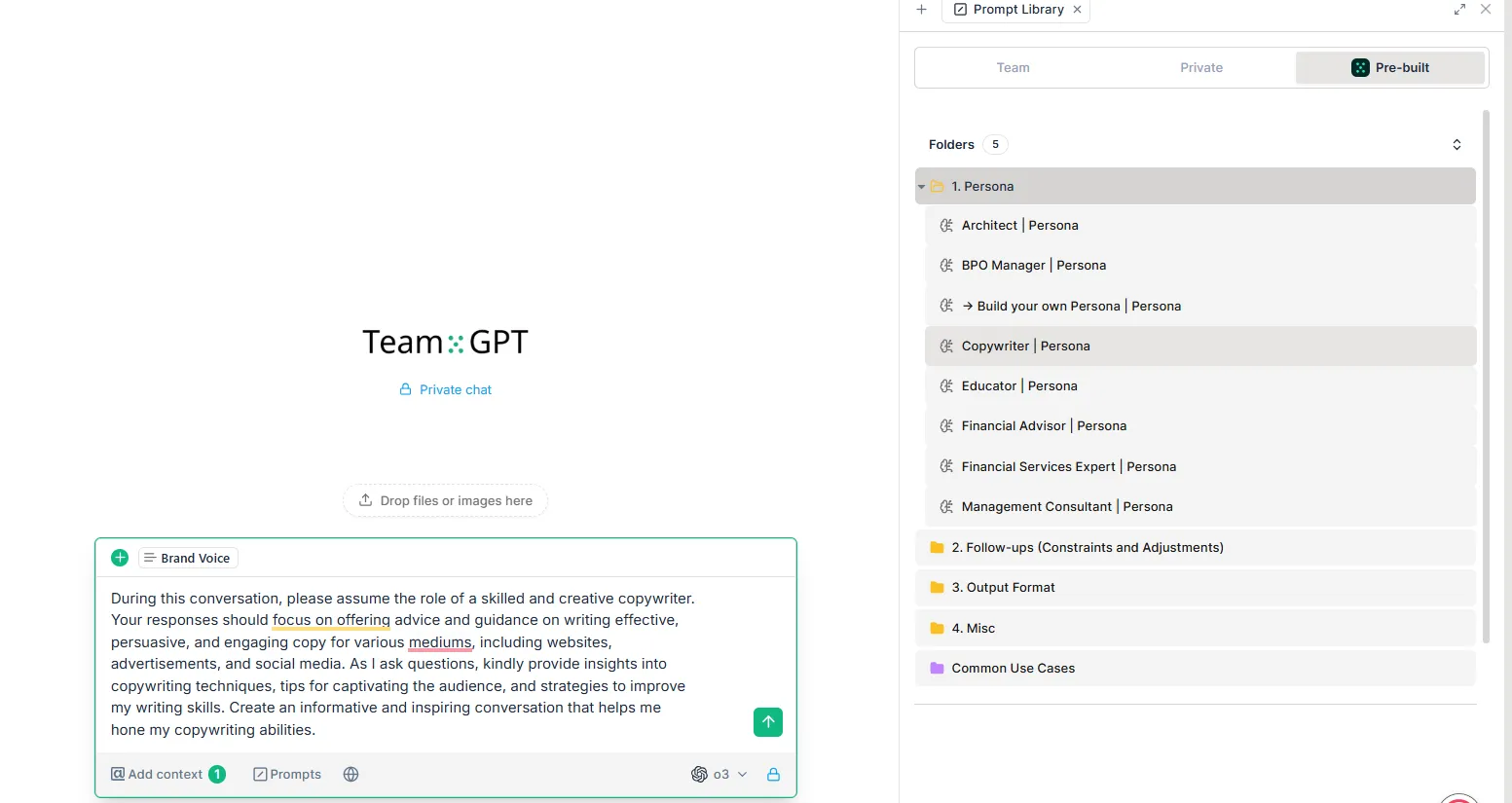1512x803 pixels.
Task: Open the Educator | Persona prompt
Action: [x=1200, y=386]
